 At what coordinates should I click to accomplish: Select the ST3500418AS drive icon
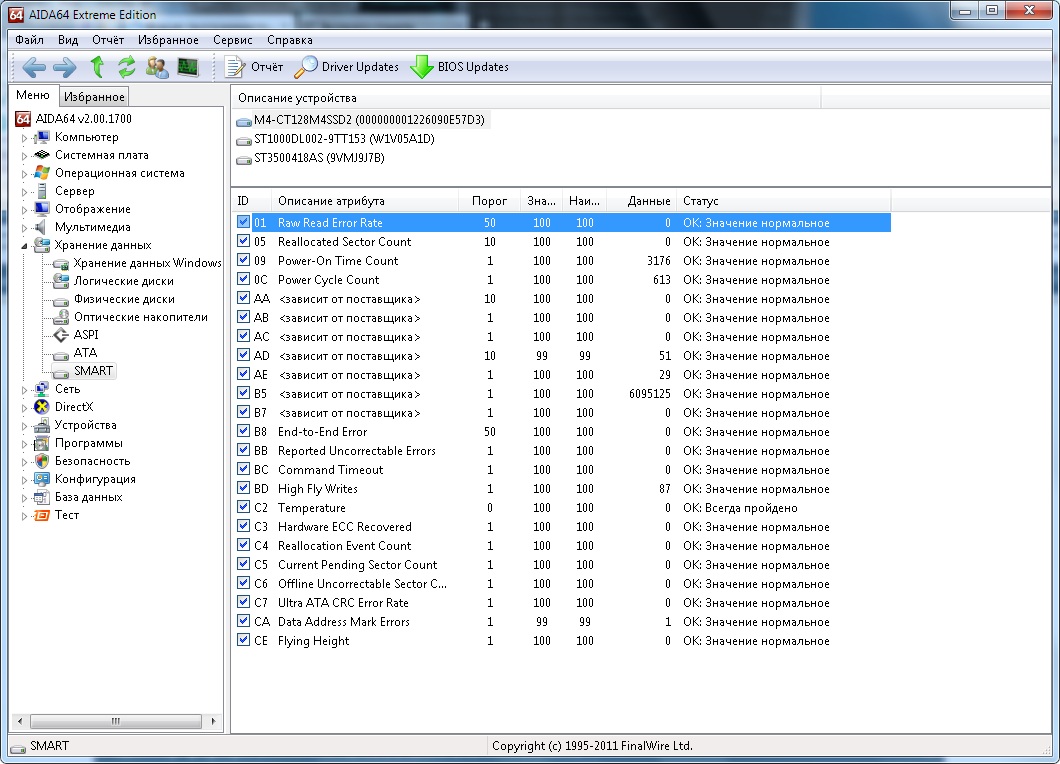click(243, 158)
